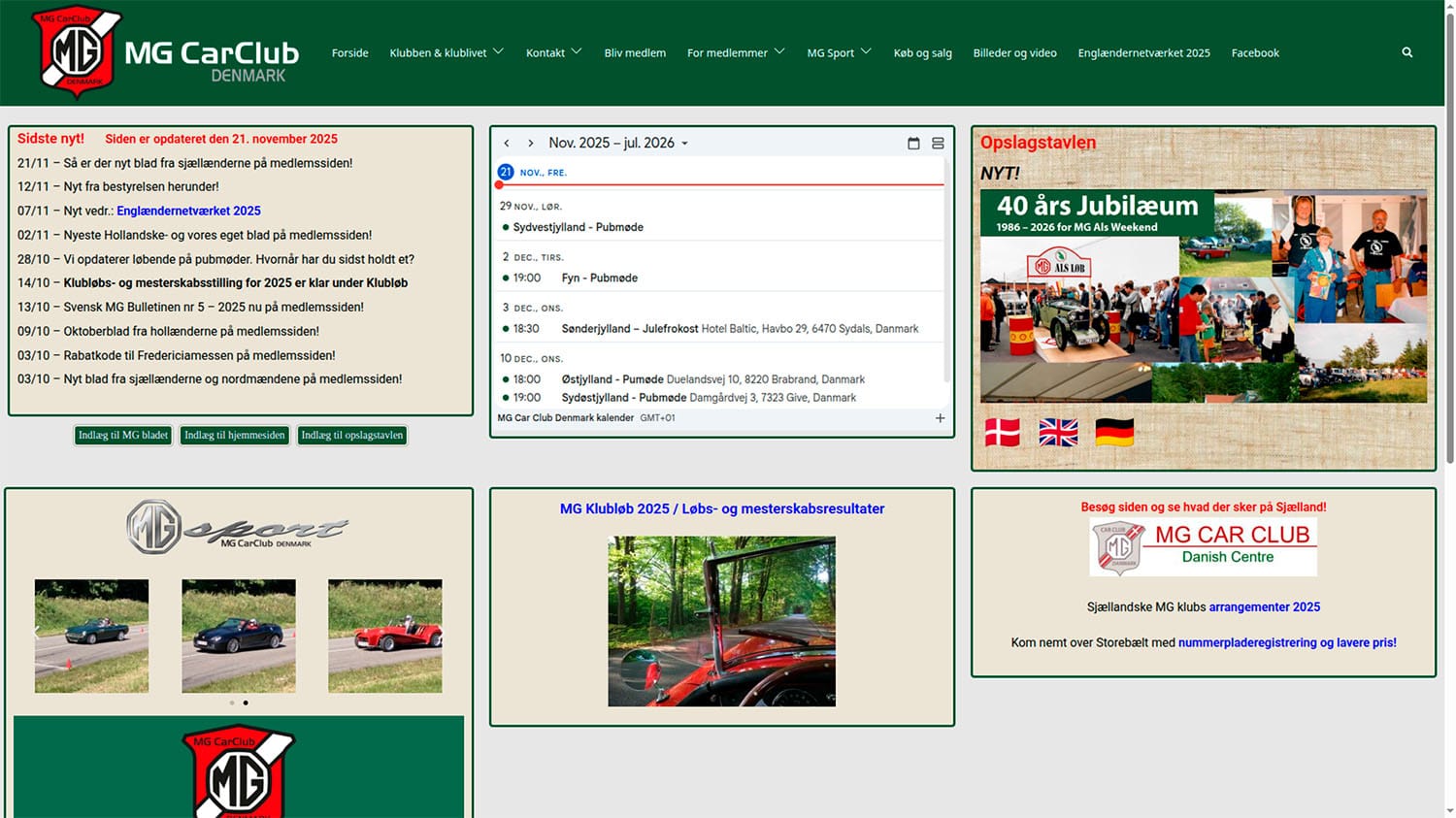
Task: Open the Englændernetværket 2025 menu item
Action: click(1143, 53)
